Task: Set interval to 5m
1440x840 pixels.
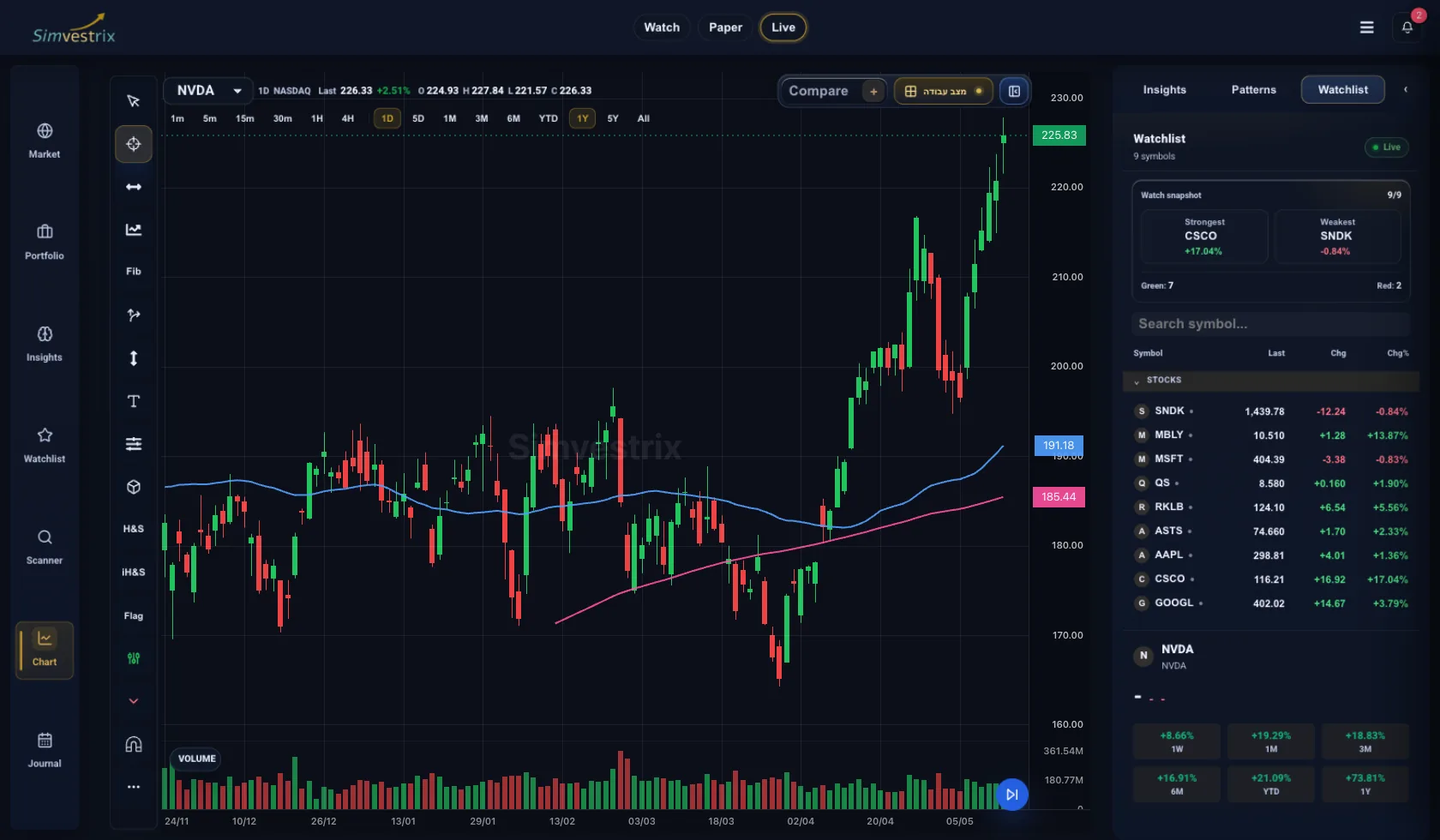Action: [x=210, y=118]
